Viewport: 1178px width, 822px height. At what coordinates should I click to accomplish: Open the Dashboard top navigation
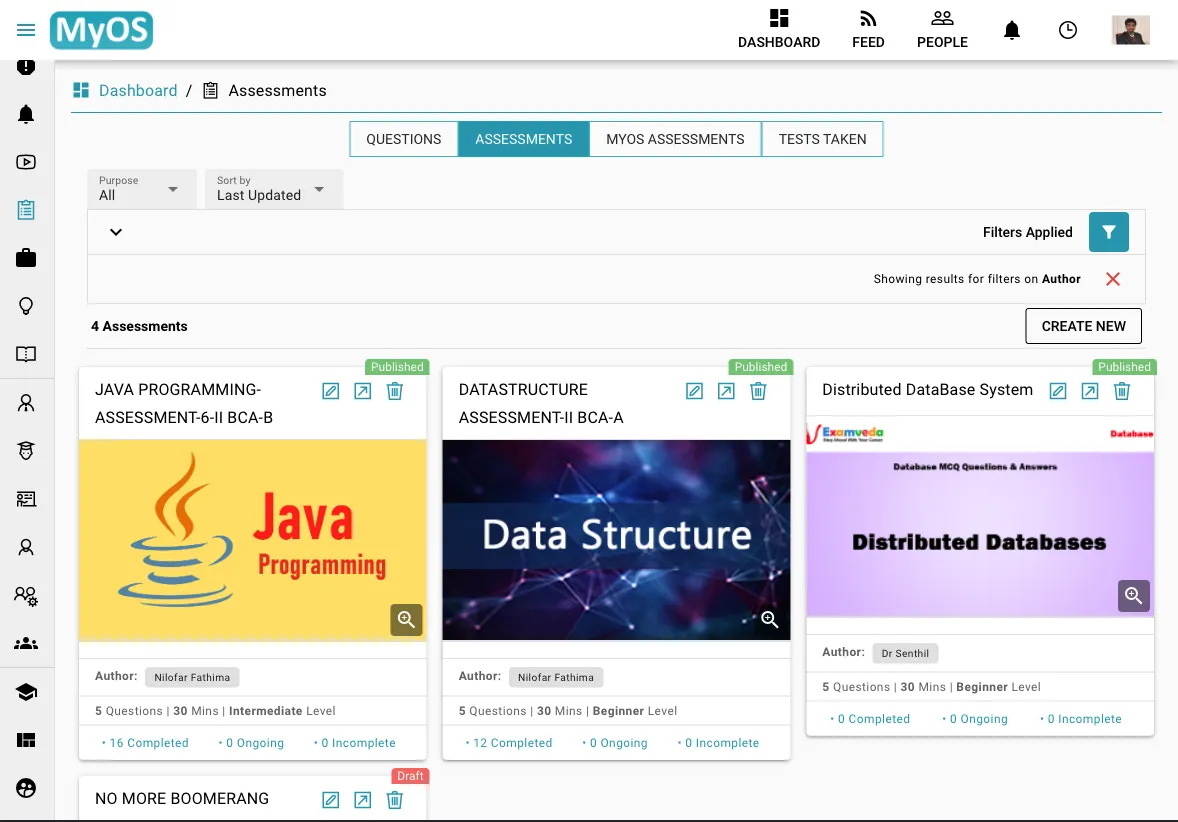[778, 29]
